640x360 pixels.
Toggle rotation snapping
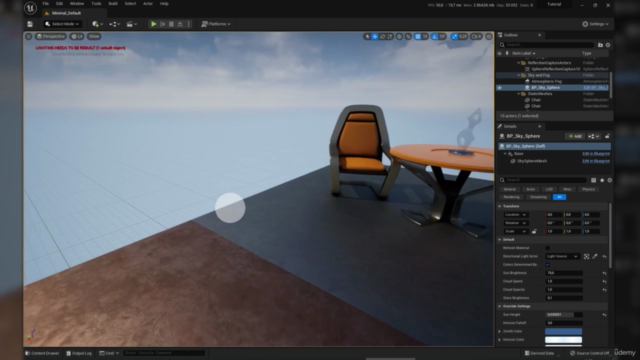[x=435, y=37]
